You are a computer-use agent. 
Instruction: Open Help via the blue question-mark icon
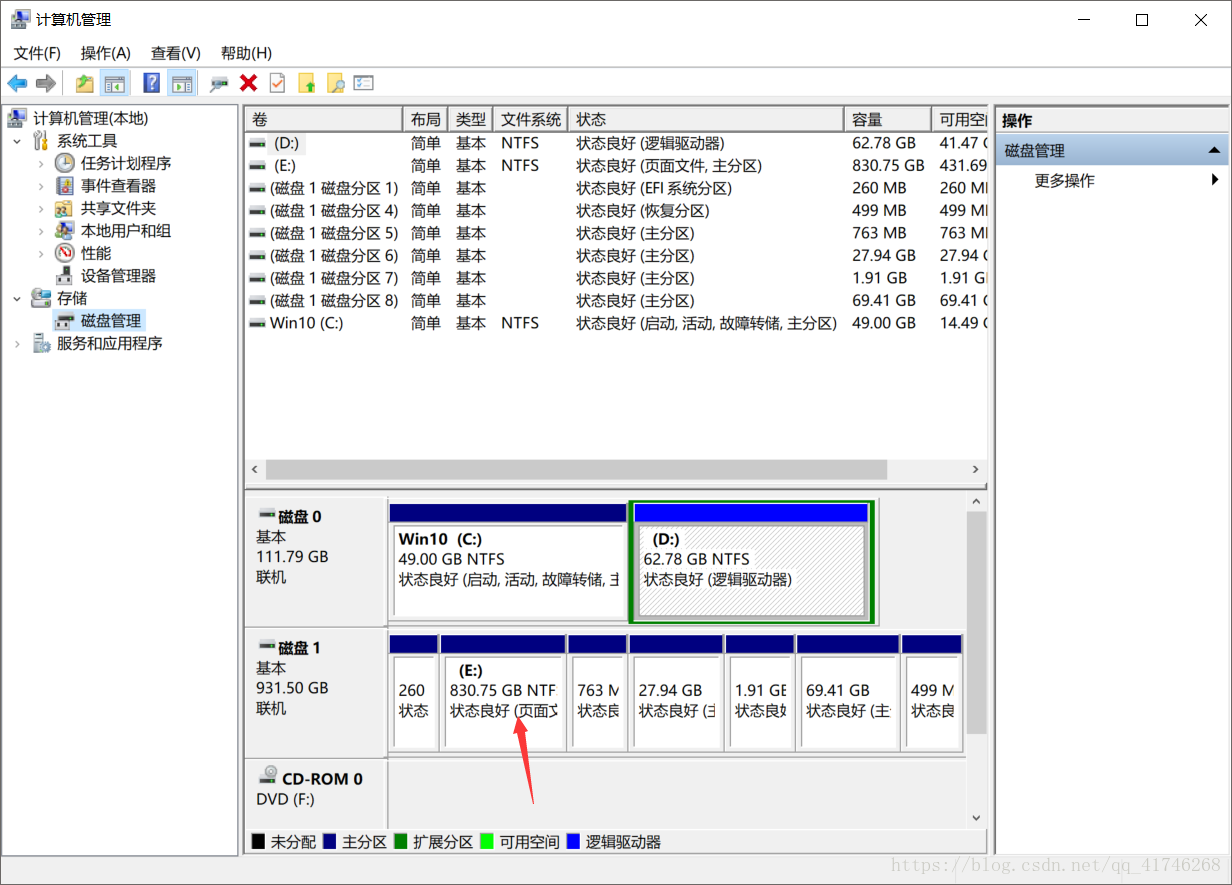tap(152, 83)
